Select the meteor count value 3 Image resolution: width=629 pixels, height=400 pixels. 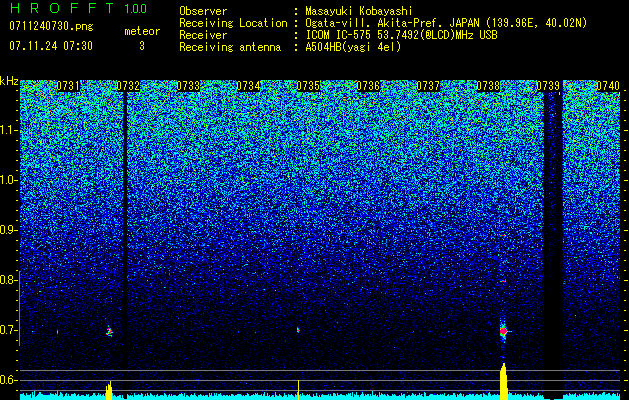[x=142, y=46]
